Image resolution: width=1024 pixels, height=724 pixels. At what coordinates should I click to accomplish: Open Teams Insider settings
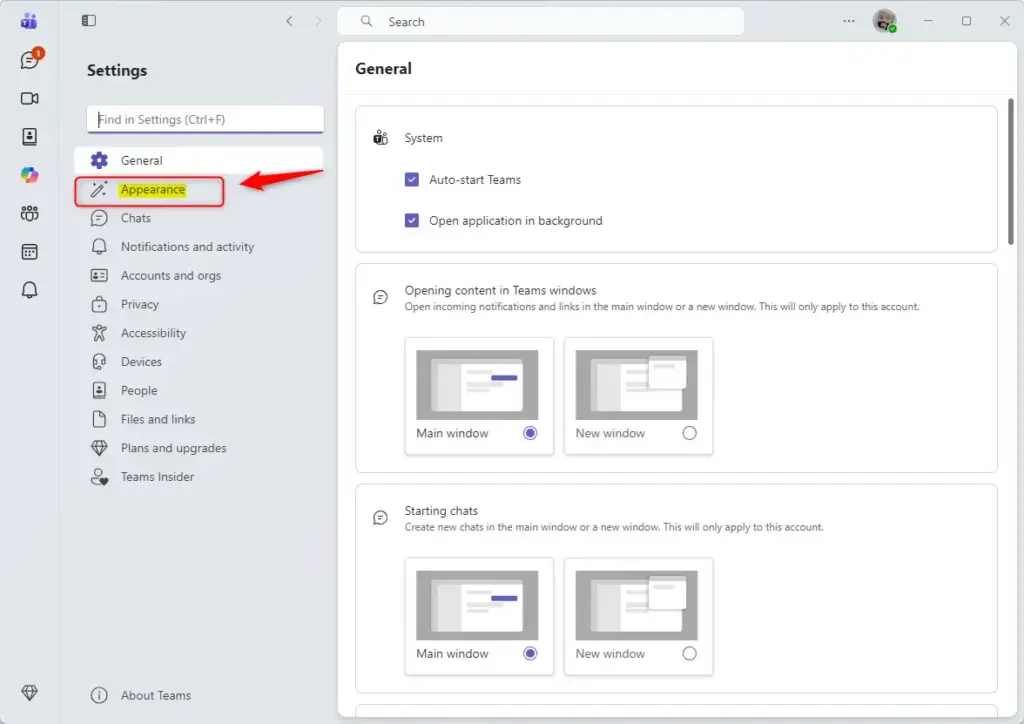(199, 477)
